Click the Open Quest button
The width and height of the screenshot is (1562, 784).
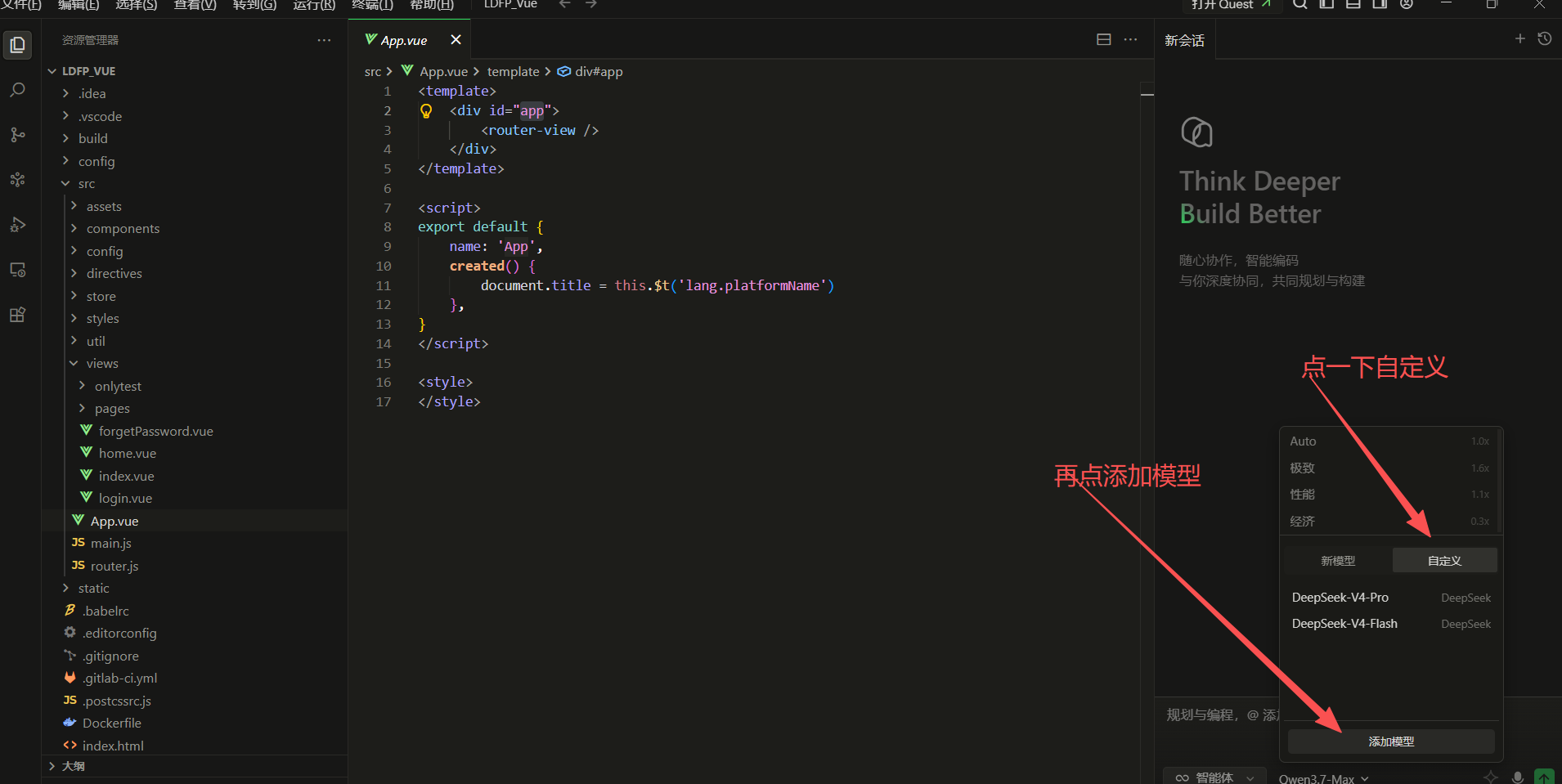point(1231,5)
